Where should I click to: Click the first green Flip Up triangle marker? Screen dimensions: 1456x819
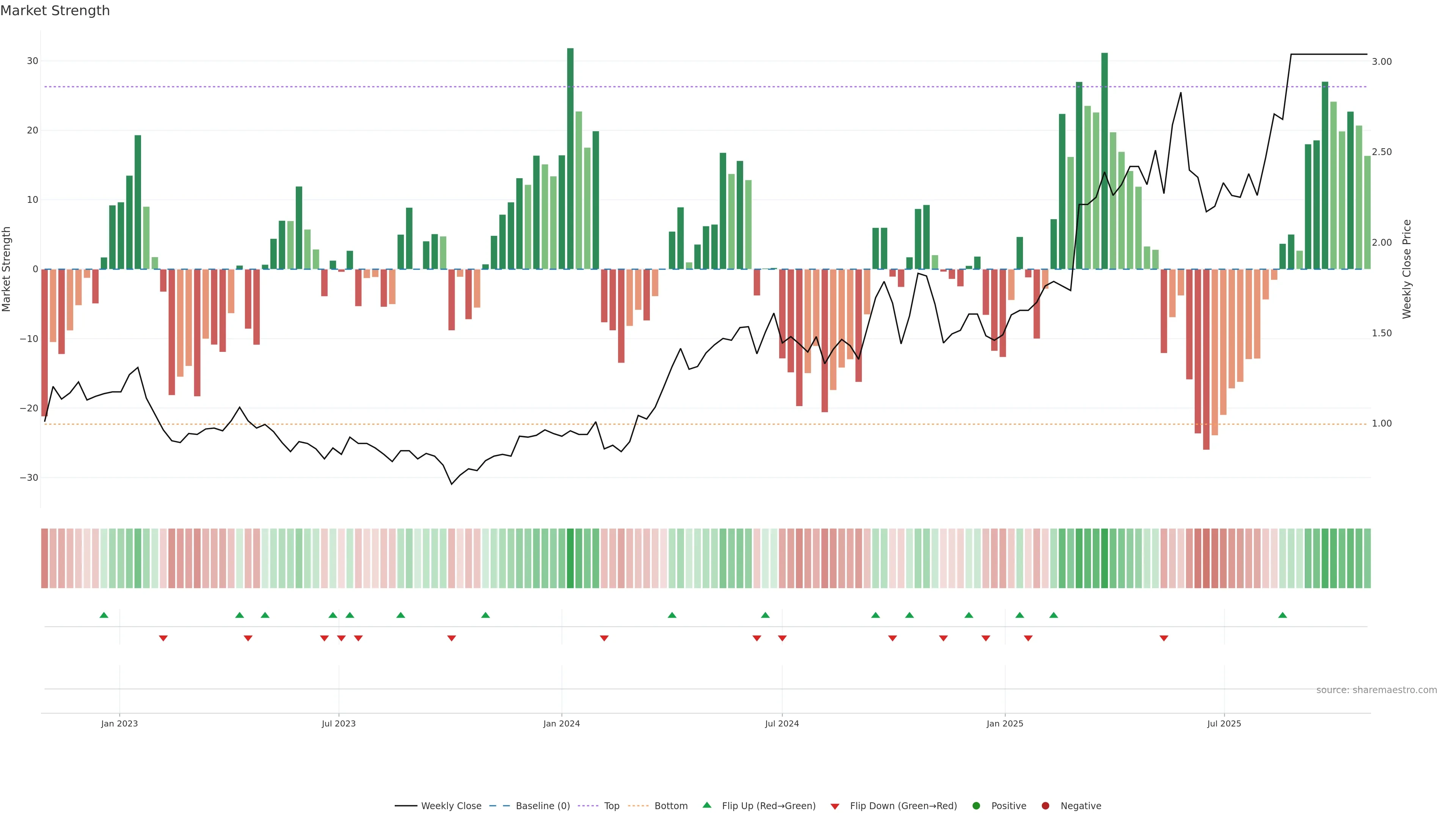pyautogui.click(x=104, y=615)
